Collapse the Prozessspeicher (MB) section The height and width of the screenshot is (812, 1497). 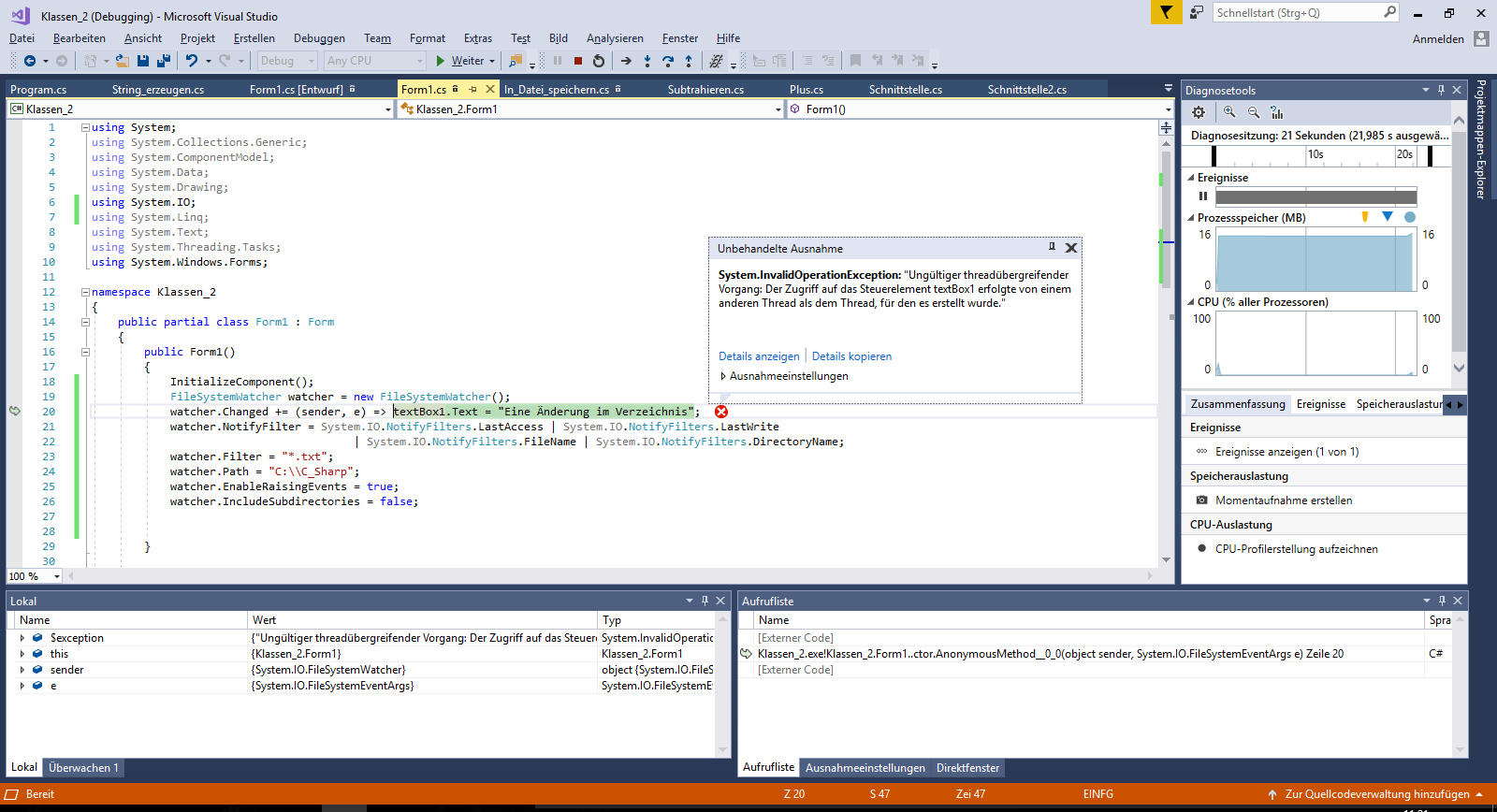pos(1191,218)
